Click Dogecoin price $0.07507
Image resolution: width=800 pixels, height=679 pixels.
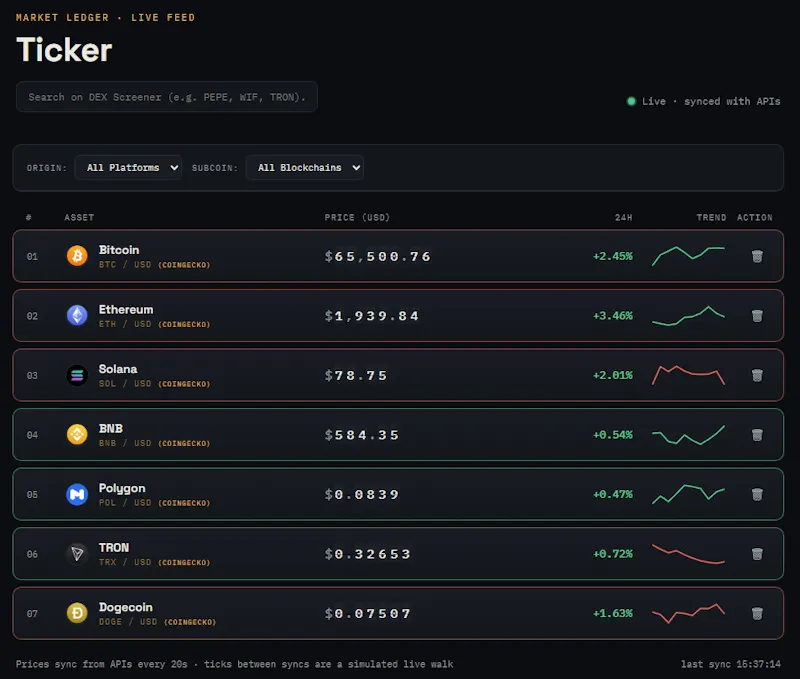(x=368, y=613)
